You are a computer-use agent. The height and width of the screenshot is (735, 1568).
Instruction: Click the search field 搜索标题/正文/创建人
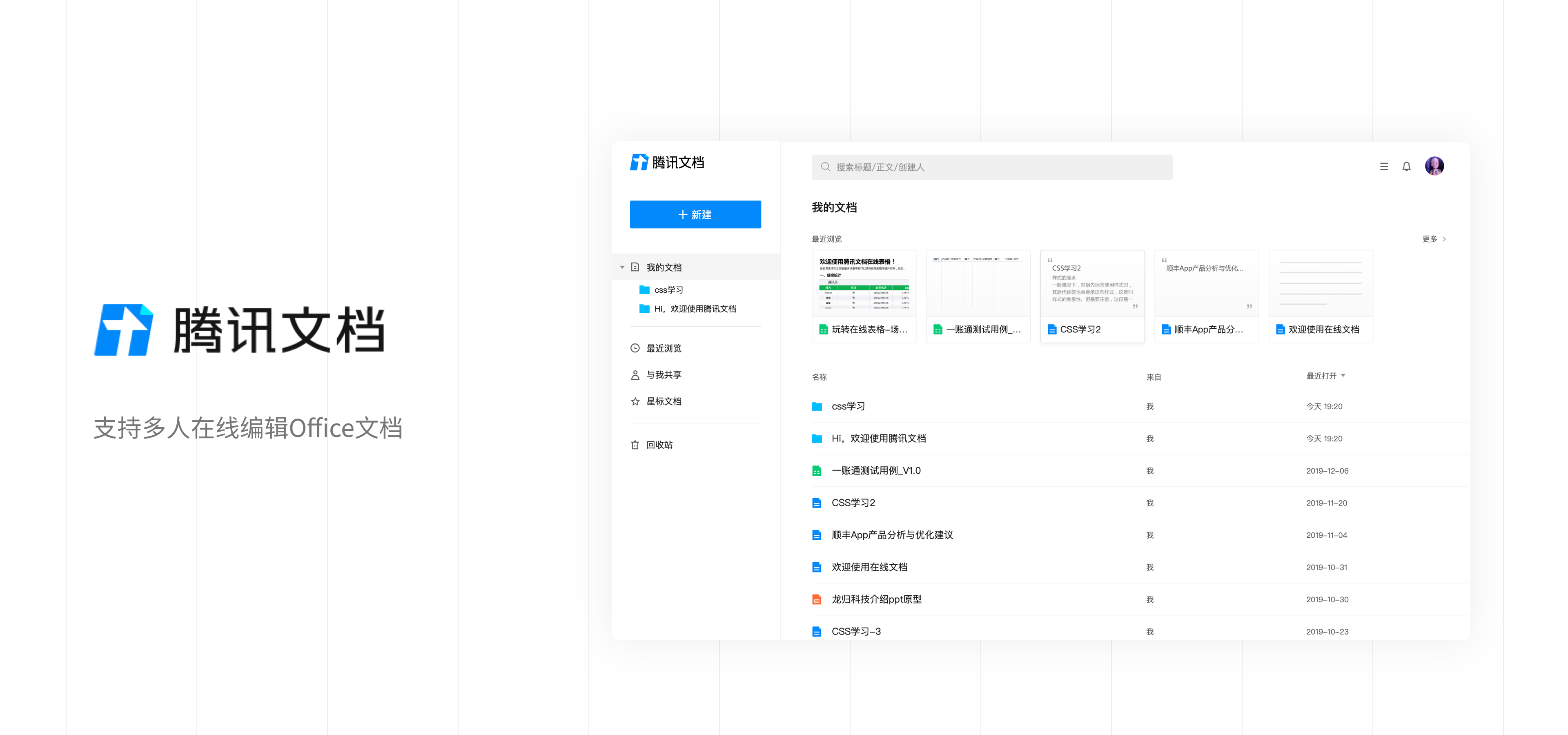(x=992, y=167)
